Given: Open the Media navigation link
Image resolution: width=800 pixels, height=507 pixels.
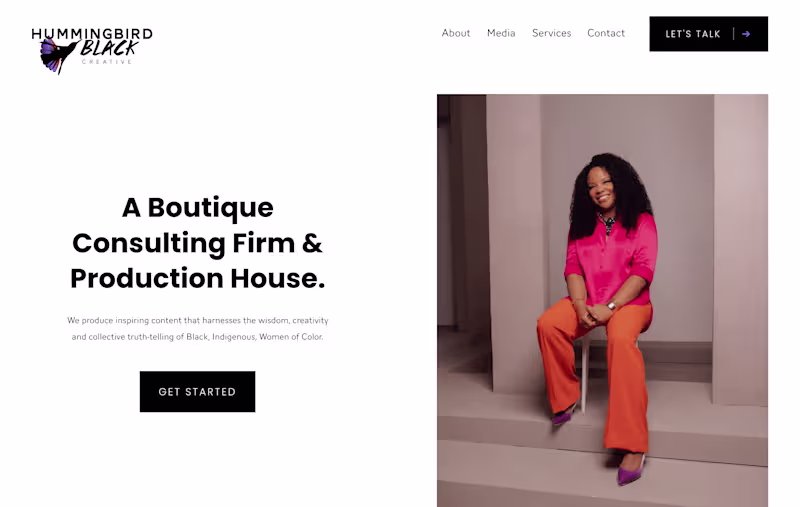Looking at the screenshot, I should (501, 33).
